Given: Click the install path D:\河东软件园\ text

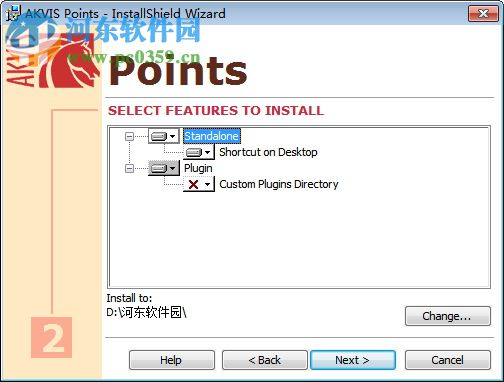Looking at the screenshot, I should tap(147, 312).
